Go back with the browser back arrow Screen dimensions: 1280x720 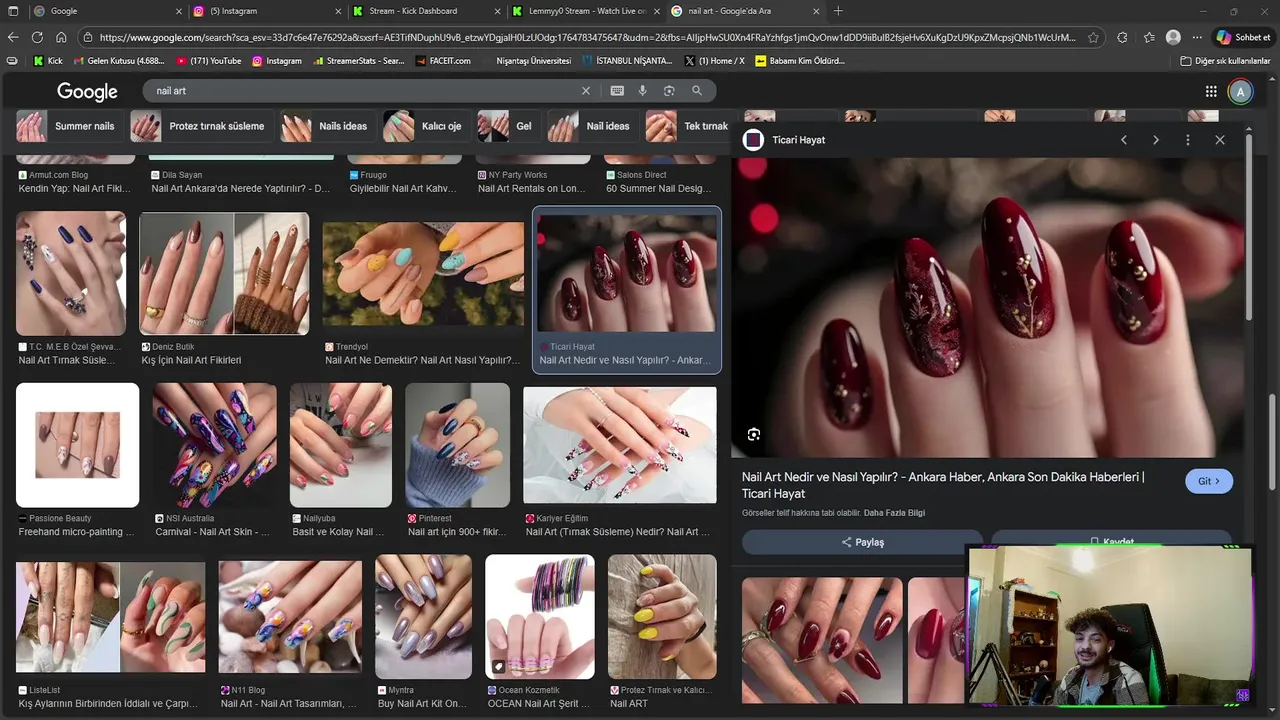pyautogui.click(x=13, y=37)
